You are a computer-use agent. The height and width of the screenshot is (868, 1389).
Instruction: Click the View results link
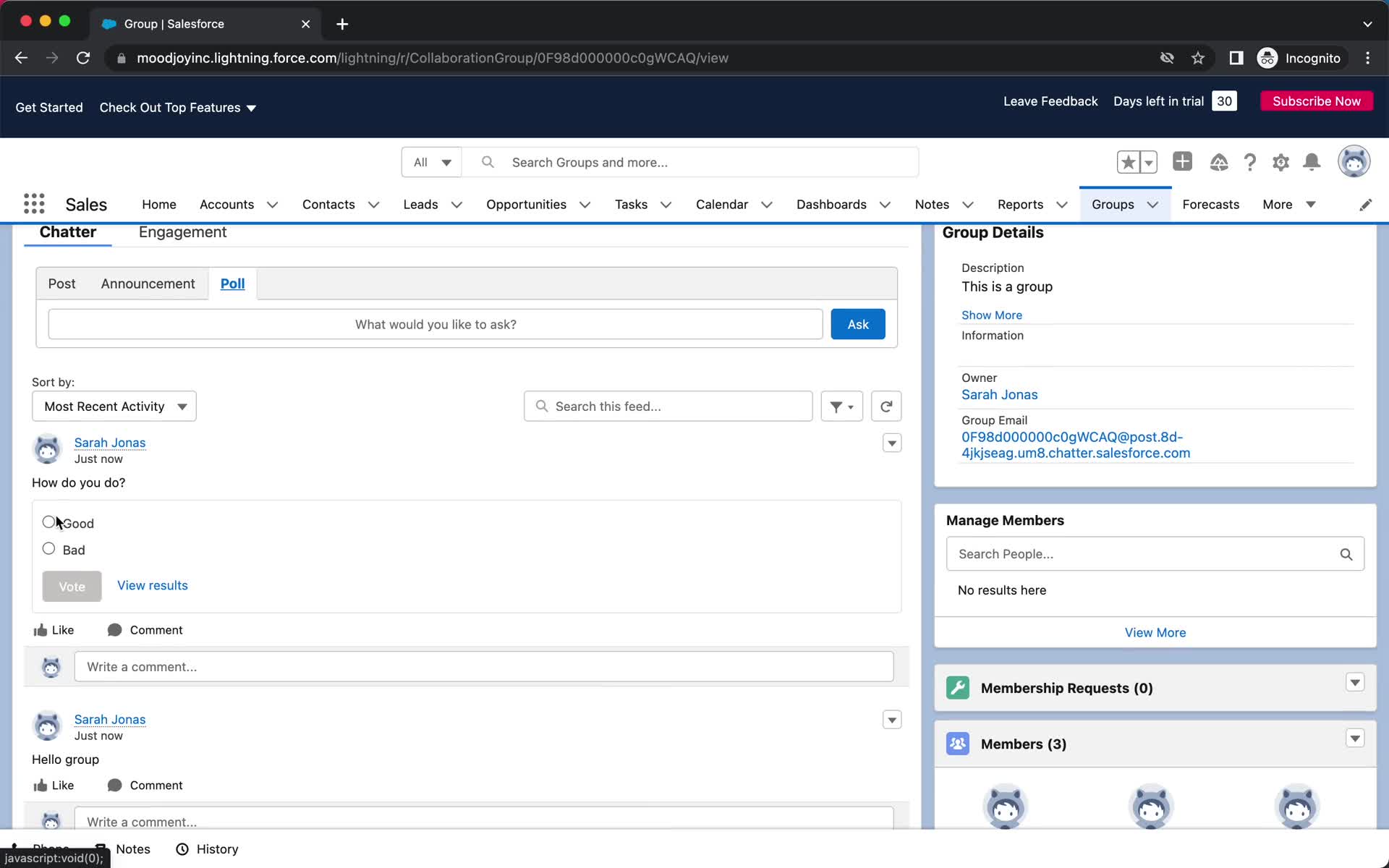[153, 585]
